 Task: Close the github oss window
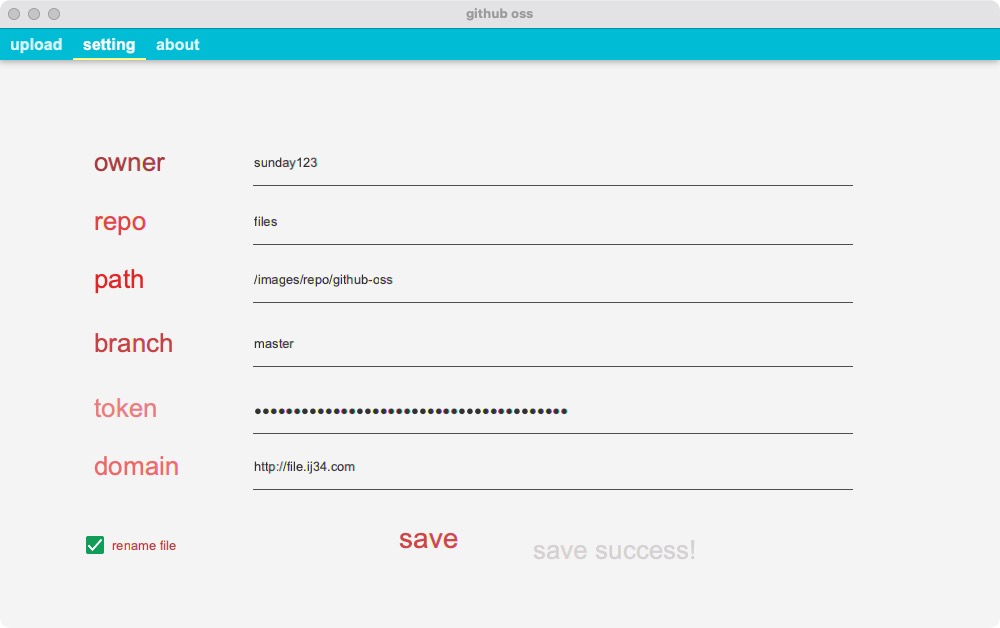pyautogui.click(x=14, y=14)
